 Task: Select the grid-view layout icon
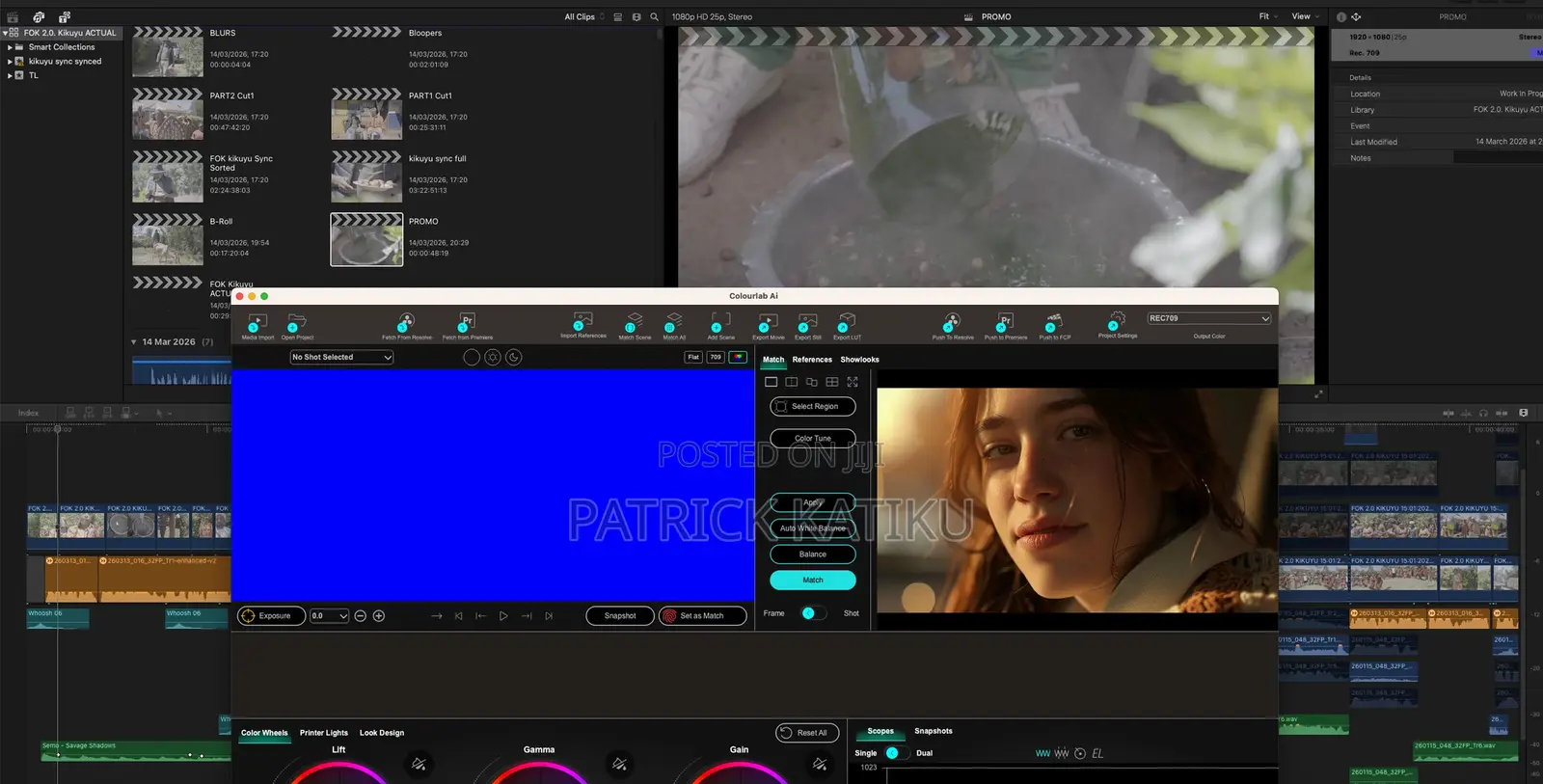[832, 382]
